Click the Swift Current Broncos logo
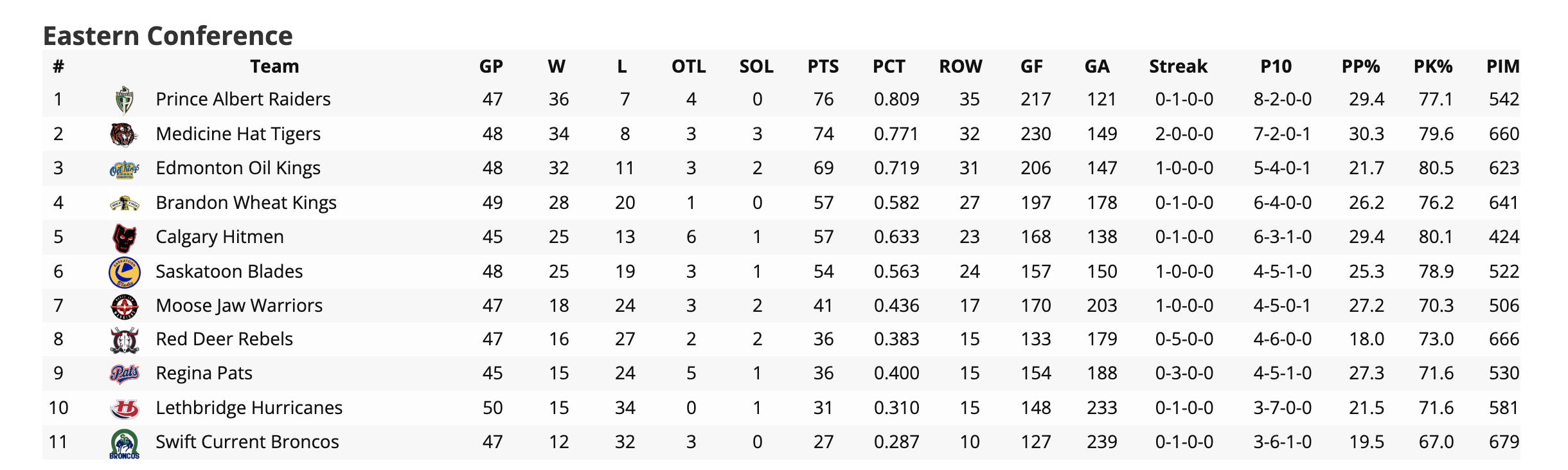 124,444
